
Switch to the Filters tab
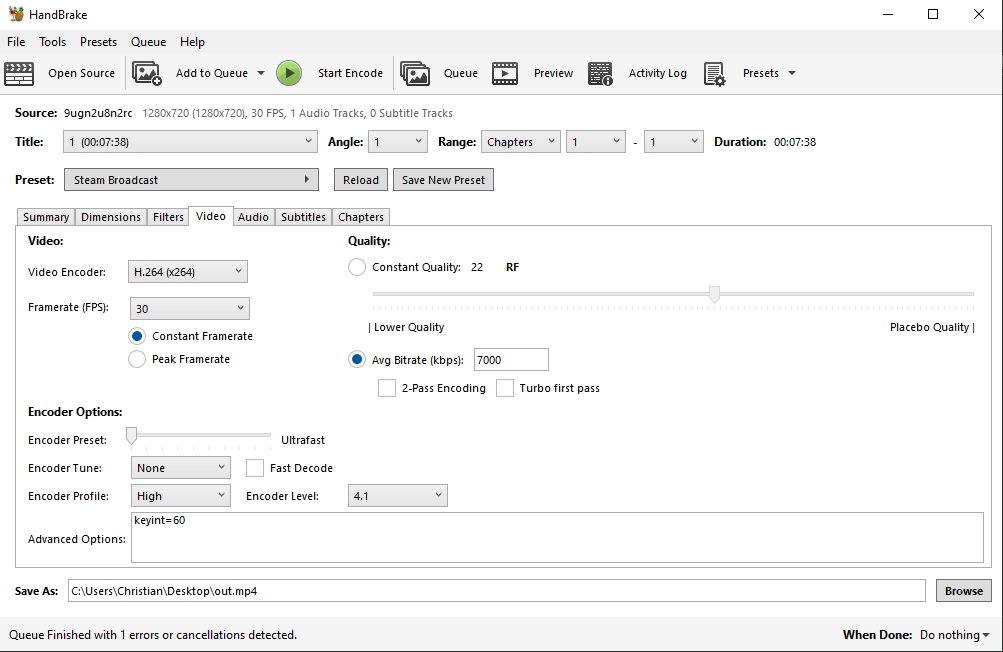pyautogui.click(x=168, y=217)
